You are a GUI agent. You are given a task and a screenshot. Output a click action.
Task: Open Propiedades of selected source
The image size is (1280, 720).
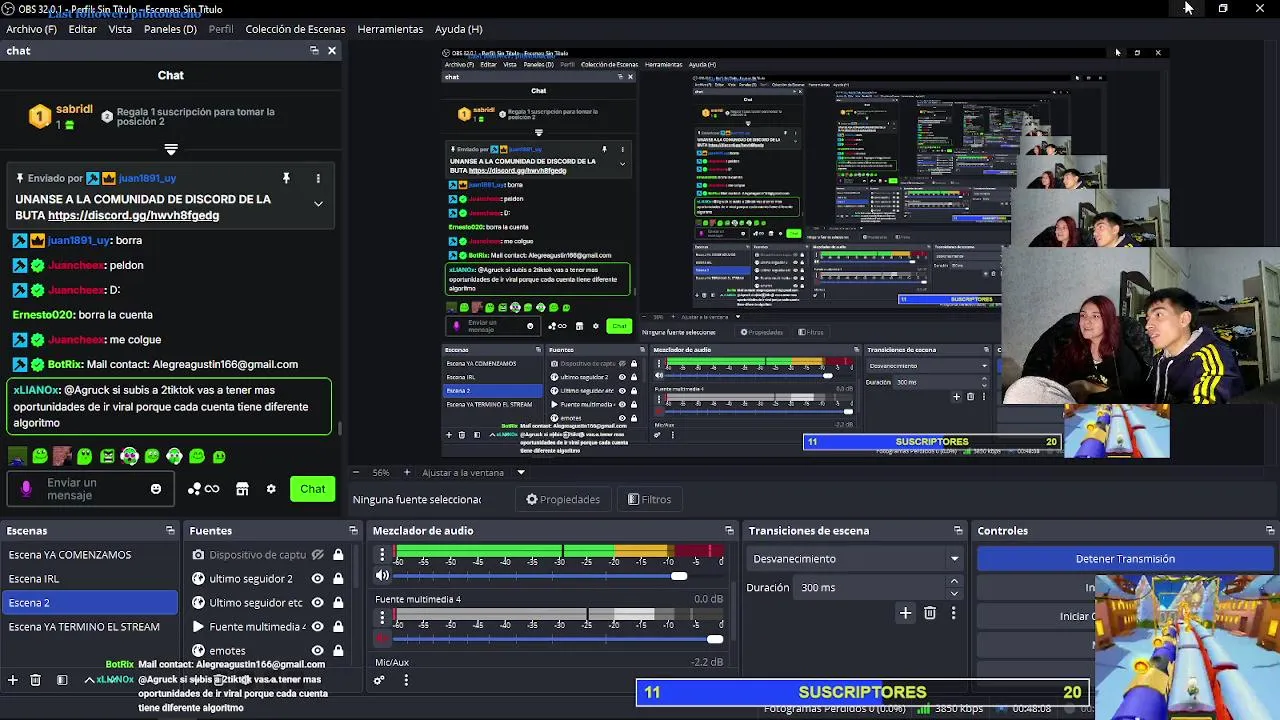[x=563, y=499]
